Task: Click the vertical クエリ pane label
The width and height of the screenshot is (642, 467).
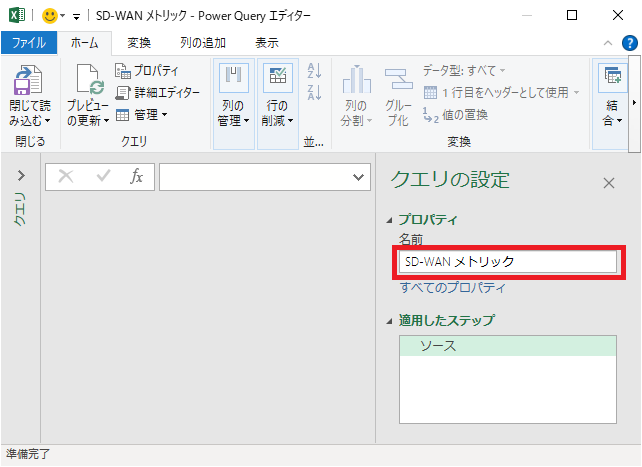Action: point(20,210)
